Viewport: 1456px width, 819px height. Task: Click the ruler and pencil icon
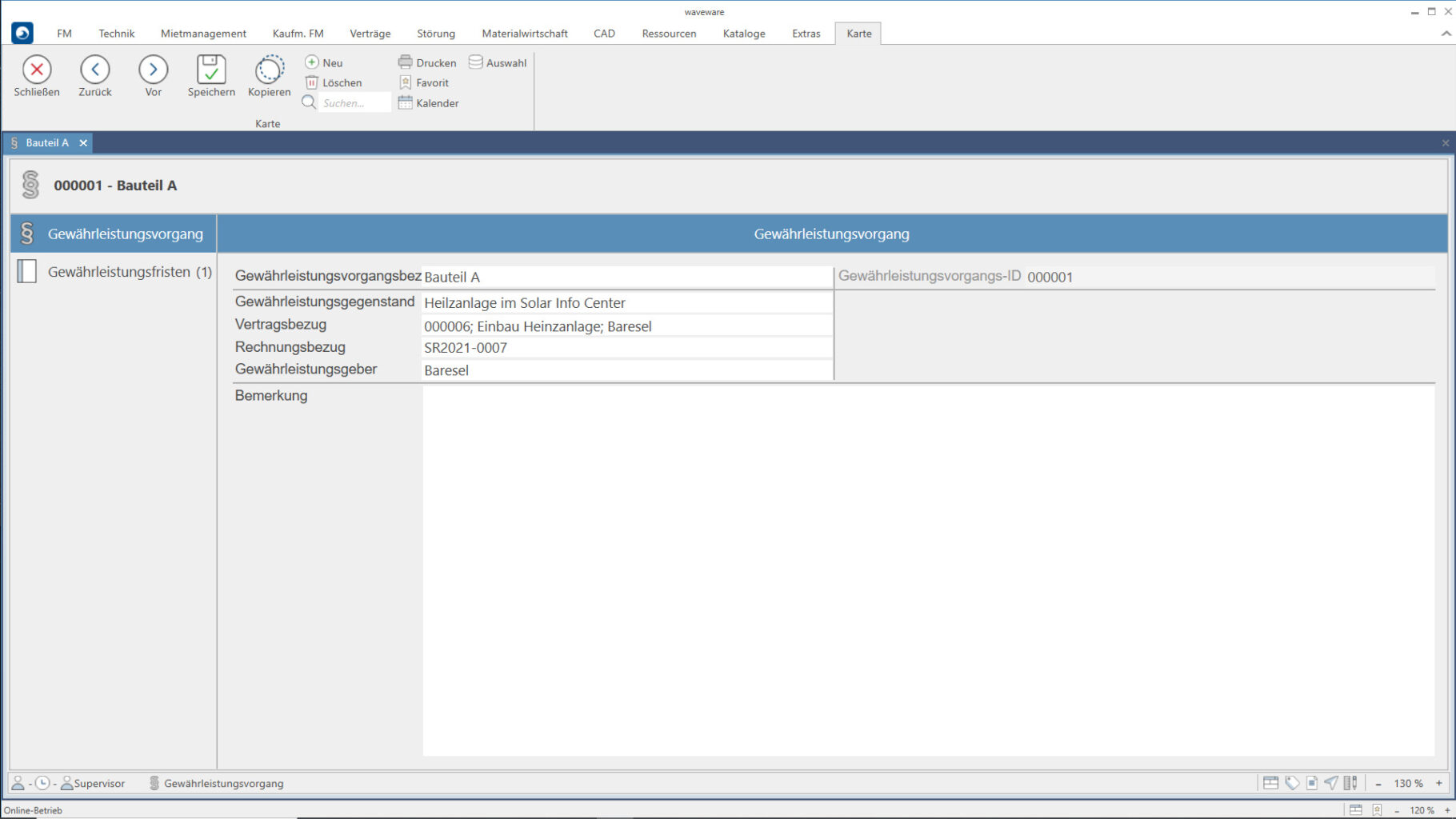point(1350,783)
